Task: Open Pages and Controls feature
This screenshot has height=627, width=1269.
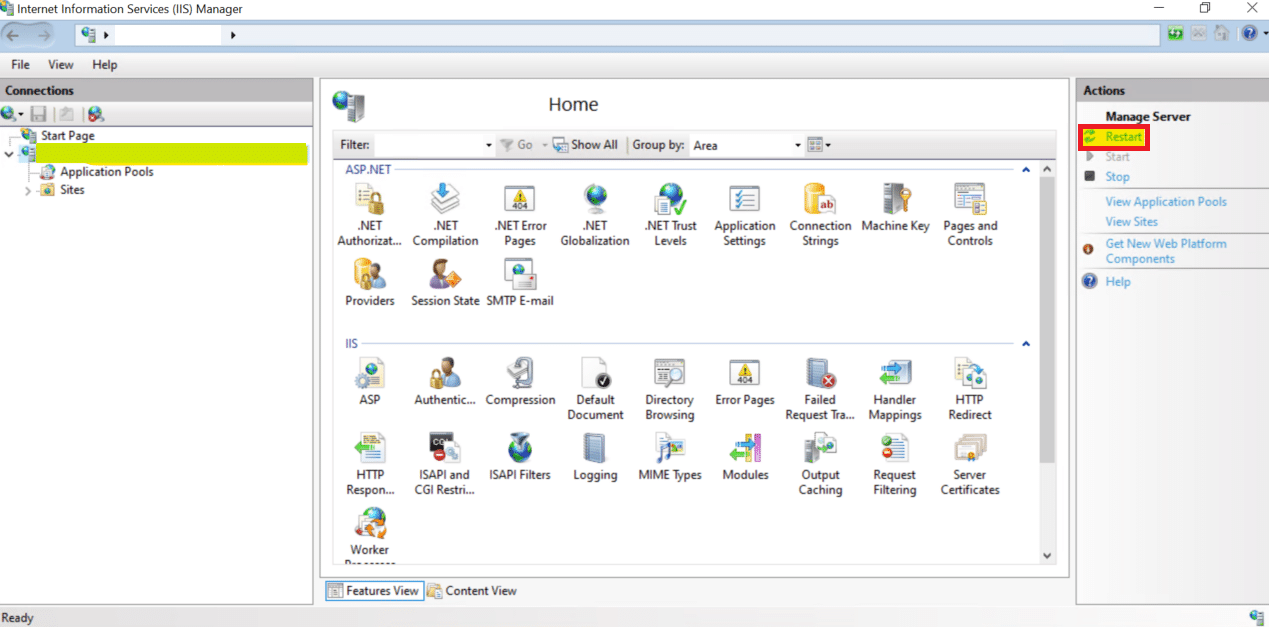Action: pyautogui.click(x=970, y=215)
